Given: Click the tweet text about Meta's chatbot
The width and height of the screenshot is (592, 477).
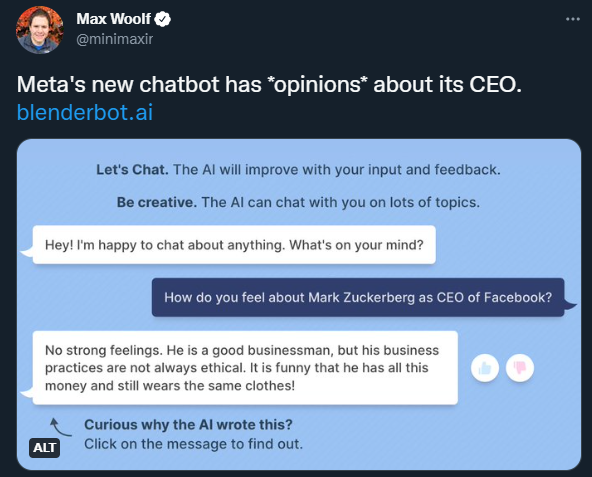Looking at the screenshot, I should pyautogui.click(x=269, y=84).
